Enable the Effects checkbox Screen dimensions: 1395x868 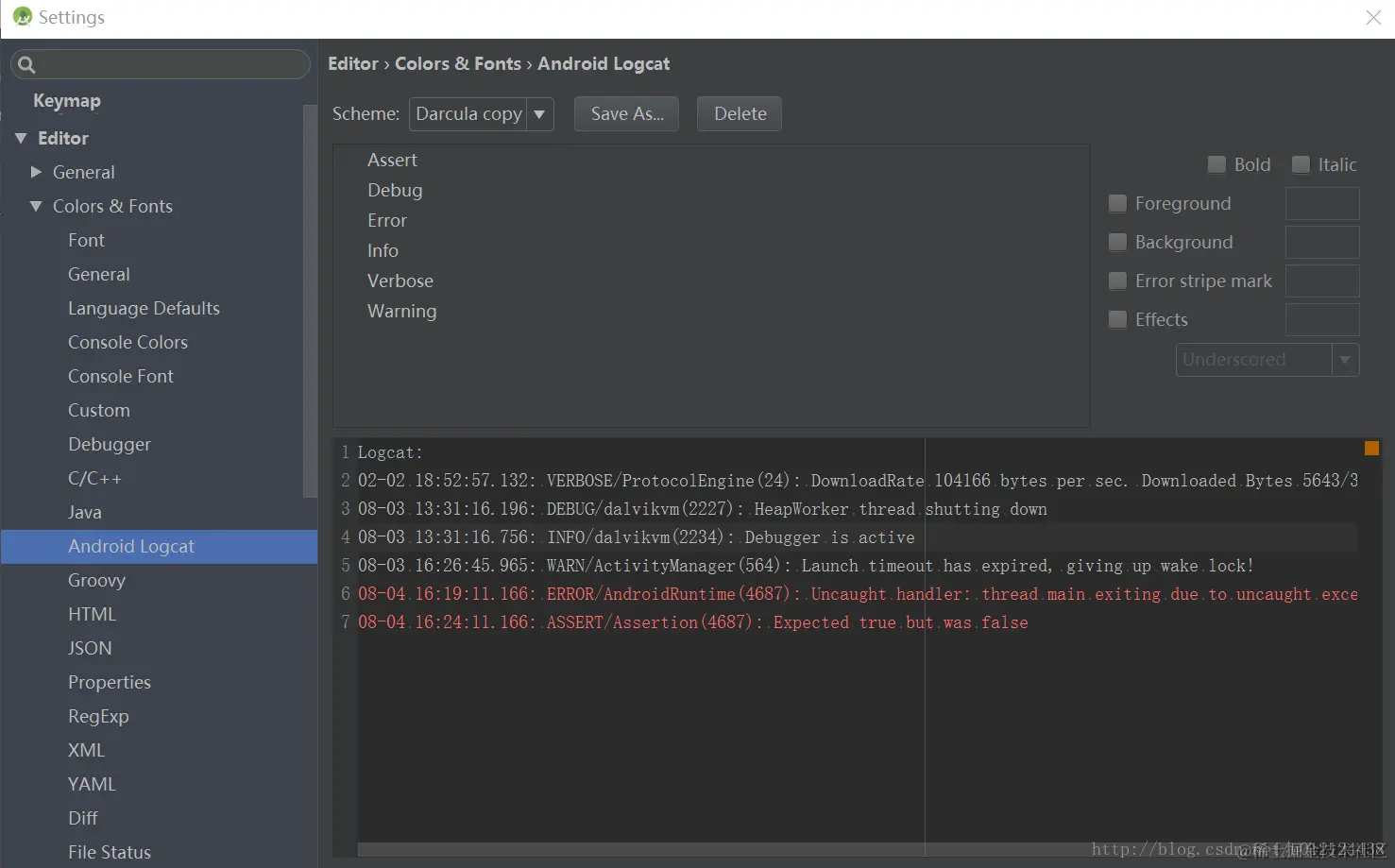pos(1117,319)
